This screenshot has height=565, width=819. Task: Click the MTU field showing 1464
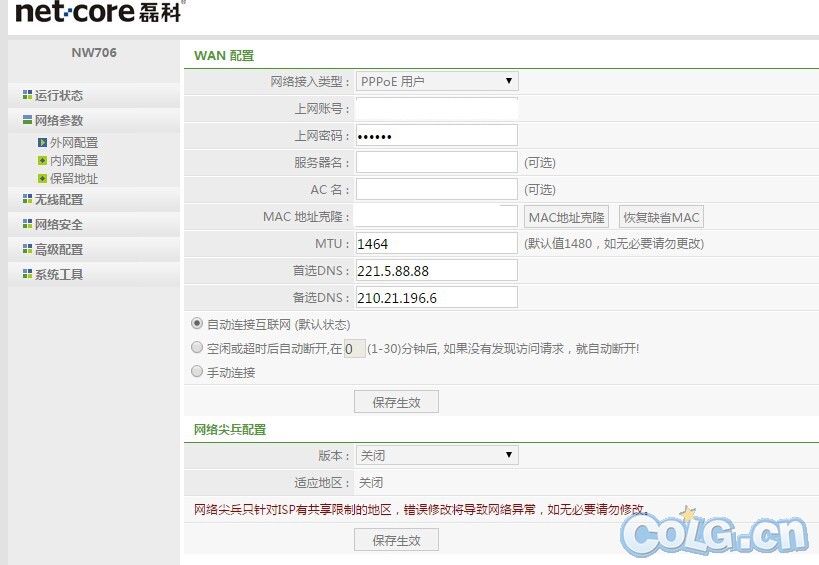point(437,243)
